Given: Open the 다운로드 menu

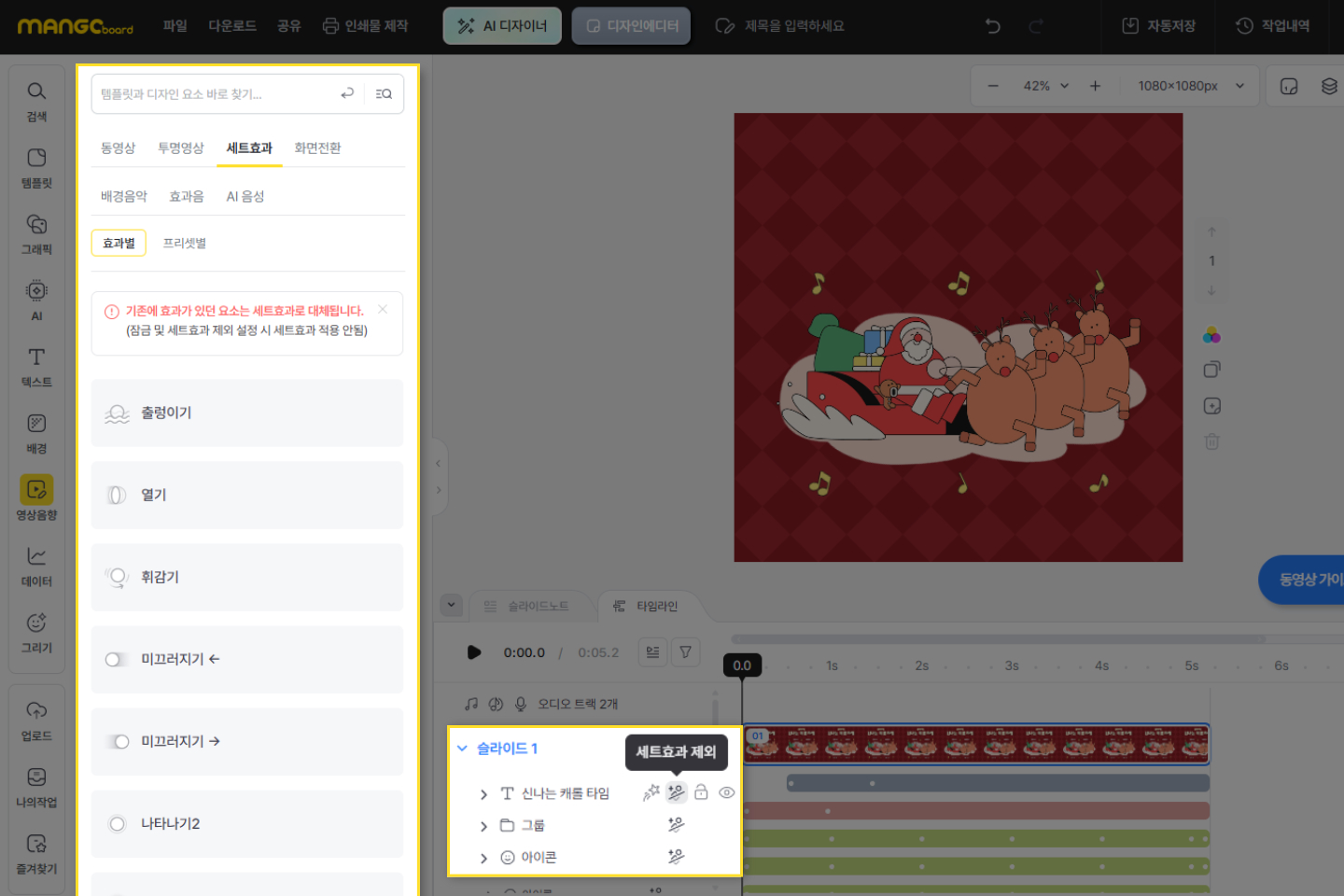Looking at the screenshot, I should [232, 26].
